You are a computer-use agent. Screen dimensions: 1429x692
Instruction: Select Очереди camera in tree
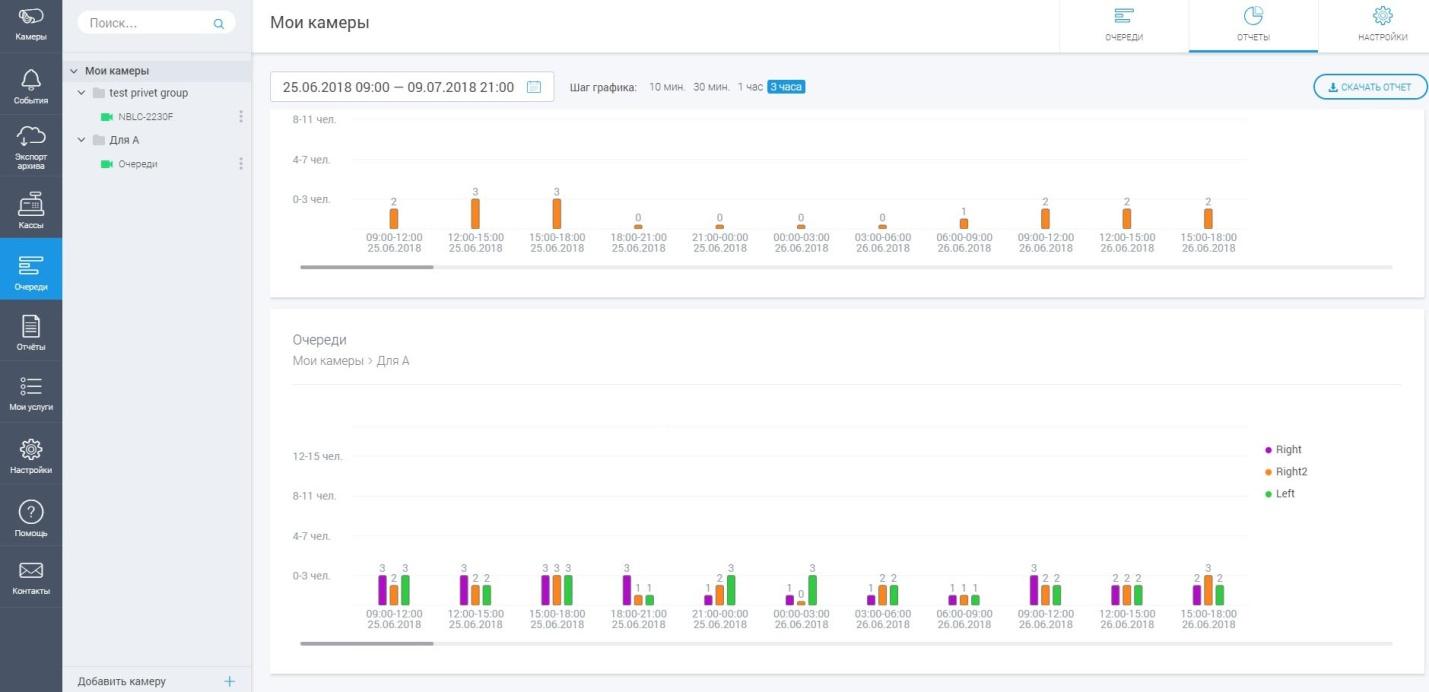tap(137, 164)
